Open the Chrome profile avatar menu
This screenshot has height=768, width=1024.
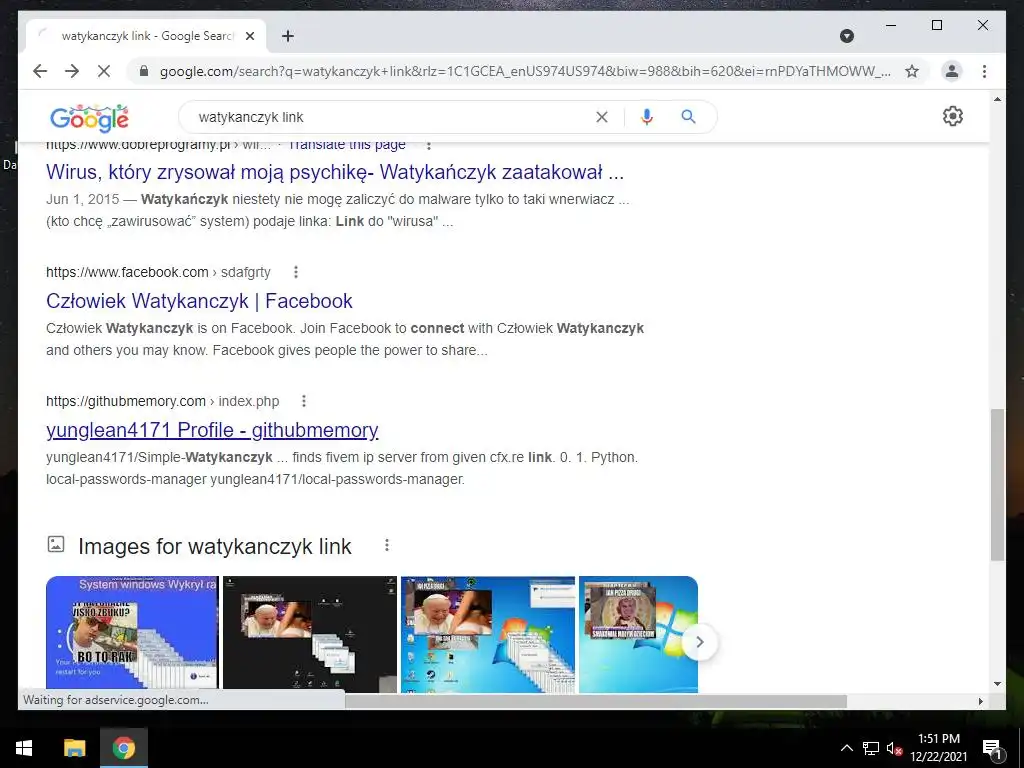[952, 71]
